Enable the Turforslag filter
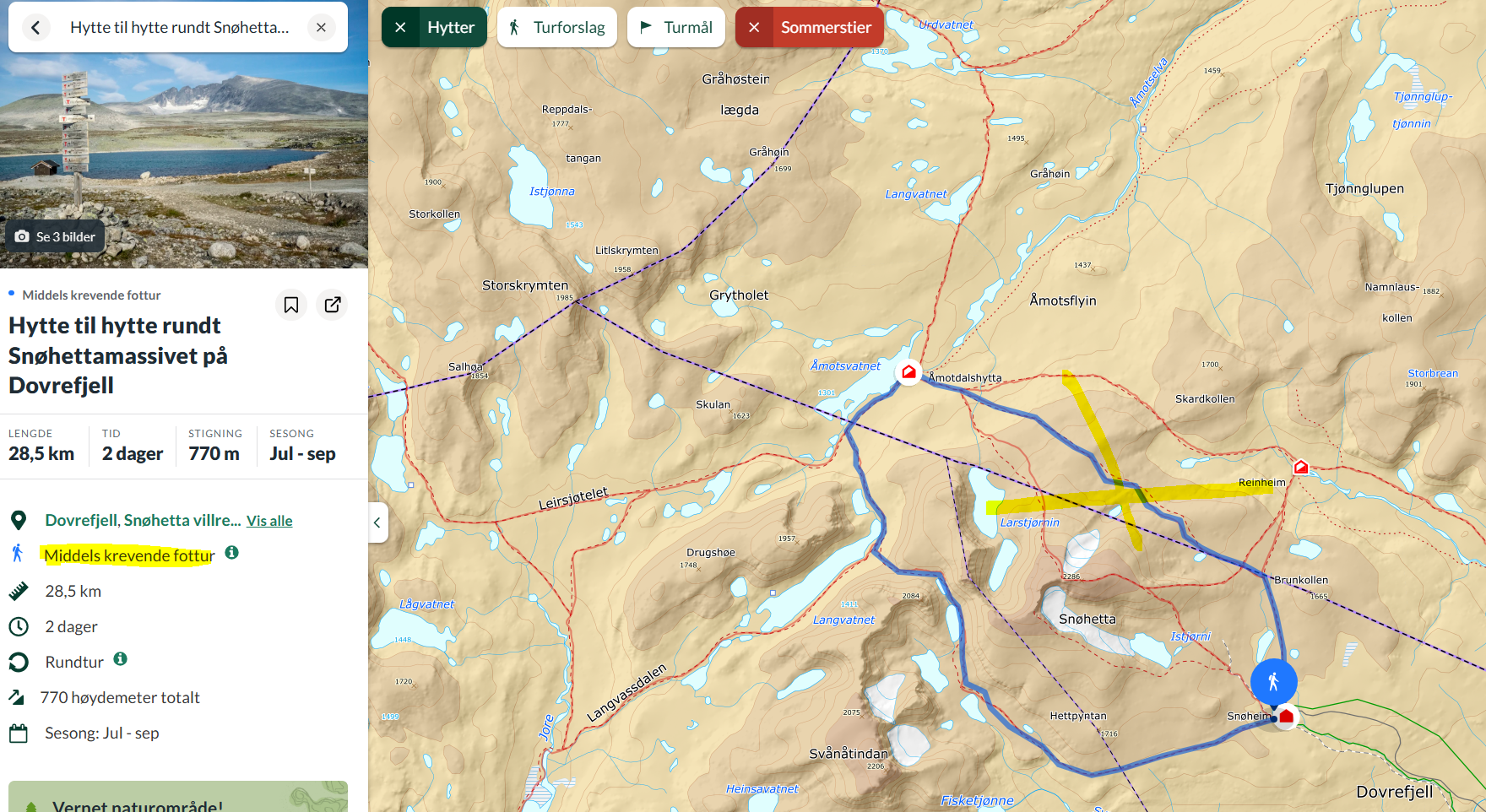 (x=557, y=28)
